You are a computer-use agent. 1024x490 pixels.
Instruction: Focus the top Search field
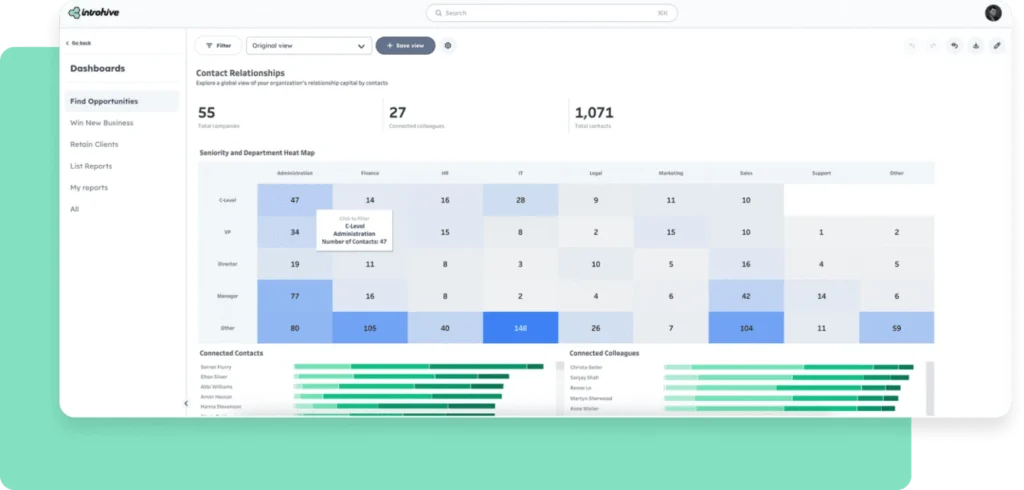[x=552, y=13]
